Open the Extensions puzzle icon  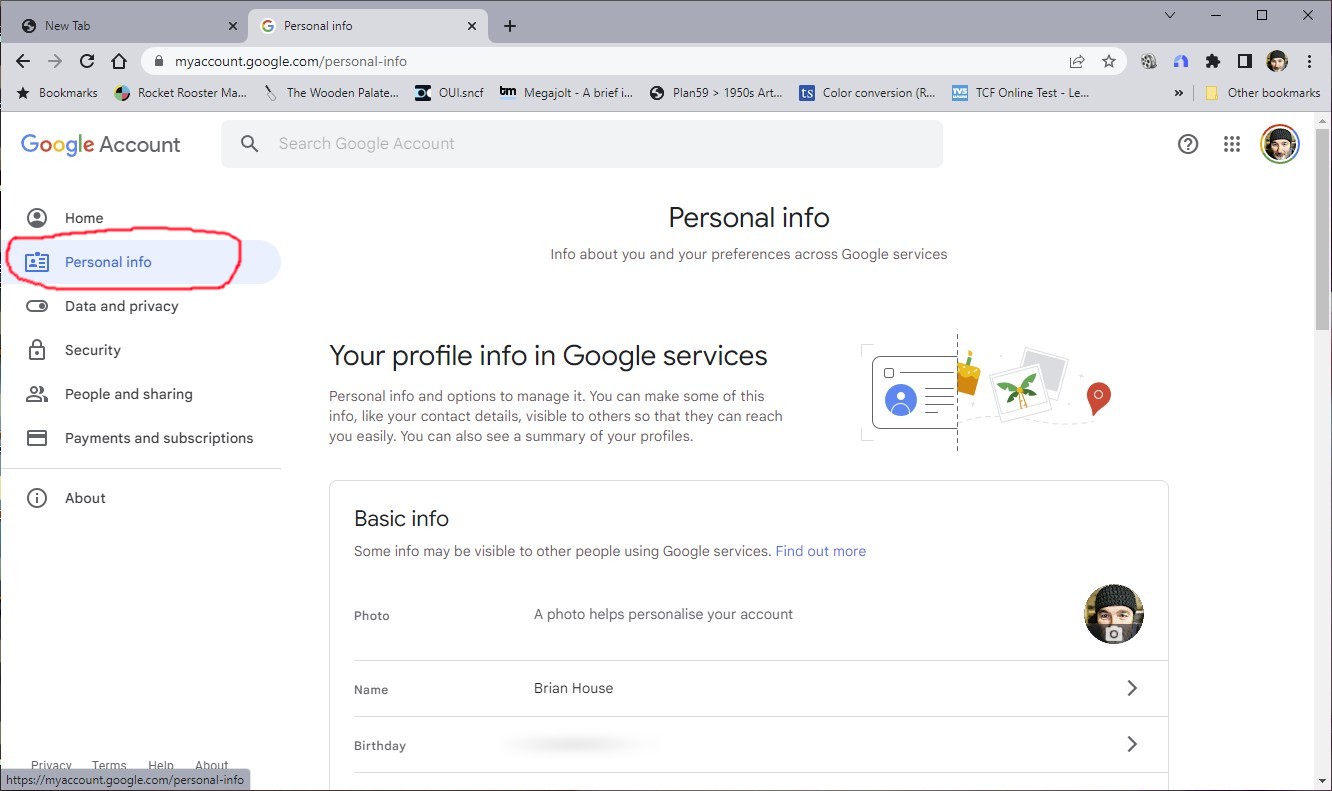[1213, 61]
